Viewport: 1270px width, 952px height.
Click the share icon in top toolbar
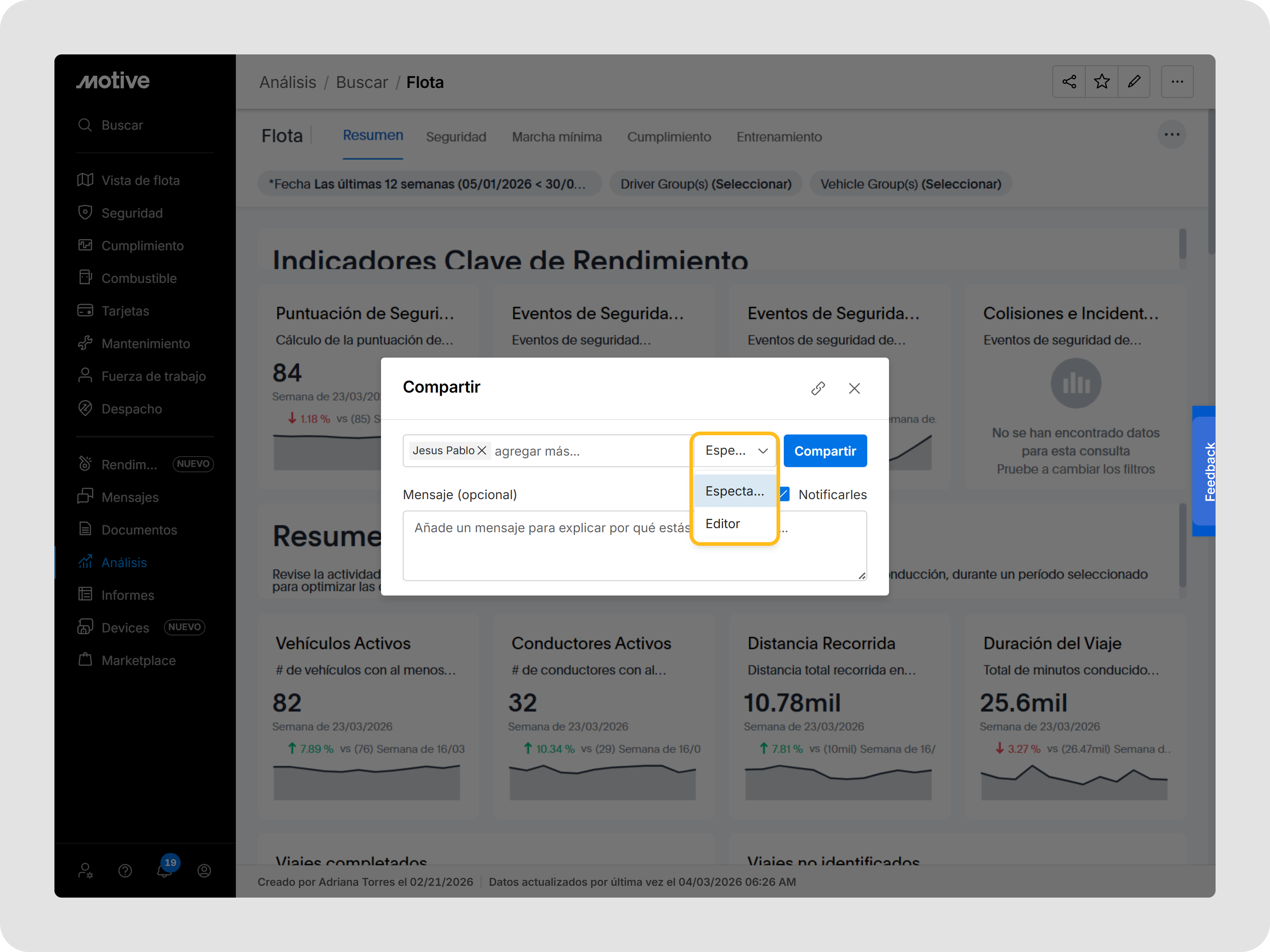pos(1069,82)
